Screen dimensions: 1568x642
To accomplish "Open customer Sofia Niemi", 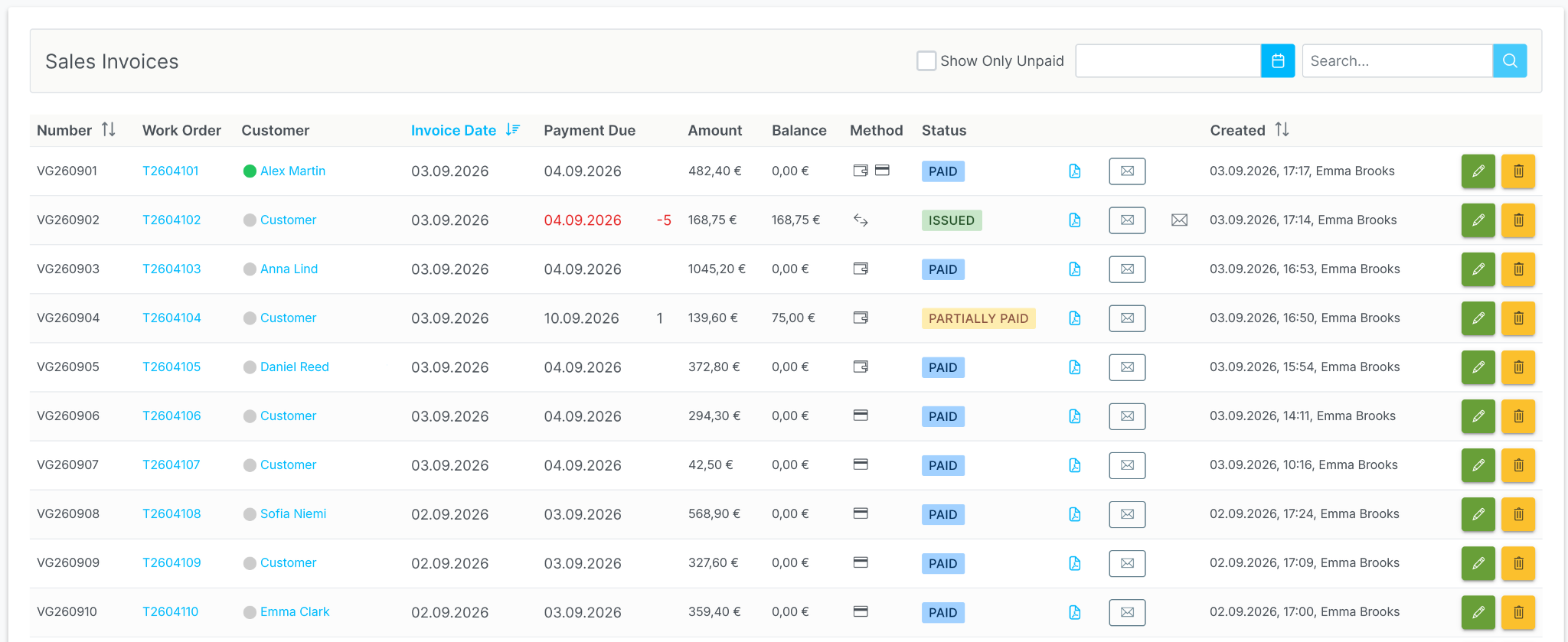I will click(x=293, y=513).
